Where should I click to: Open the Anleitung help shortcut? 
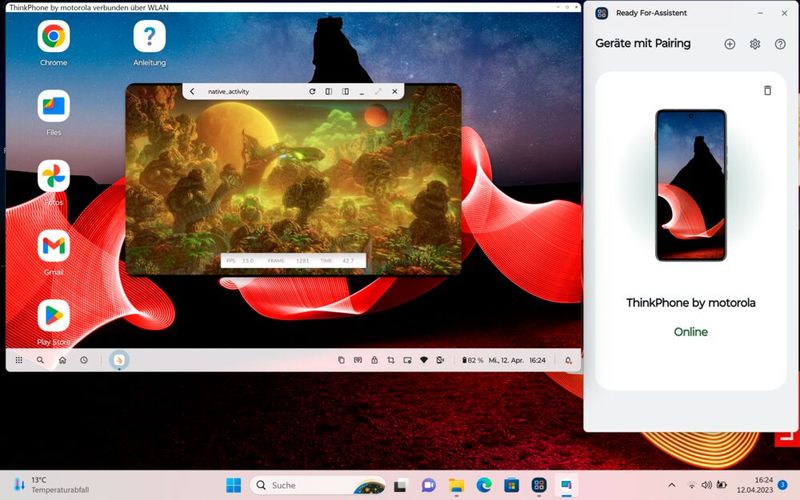[x=149, y=36]
